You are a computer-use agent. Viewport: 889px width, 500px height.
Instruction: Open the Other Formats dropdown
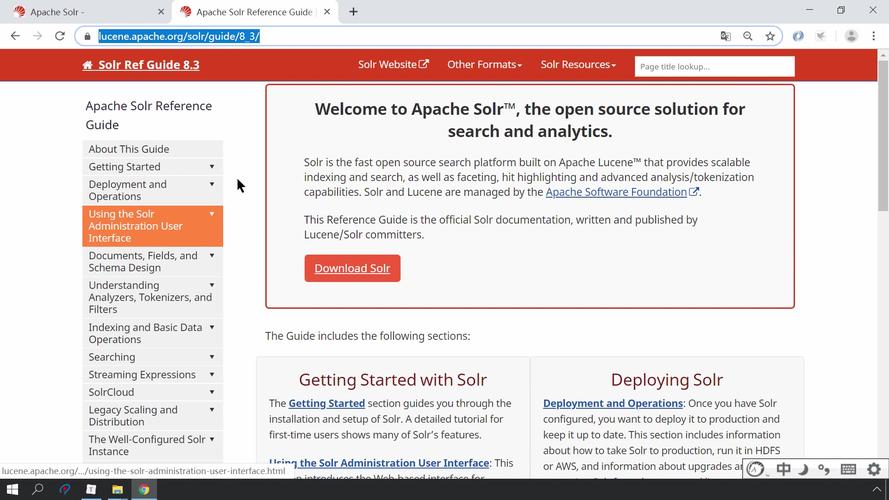point(484,65)
